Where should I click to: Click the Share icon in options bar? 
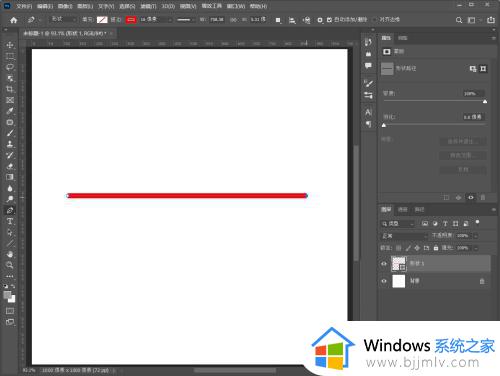tap(491, 20)
